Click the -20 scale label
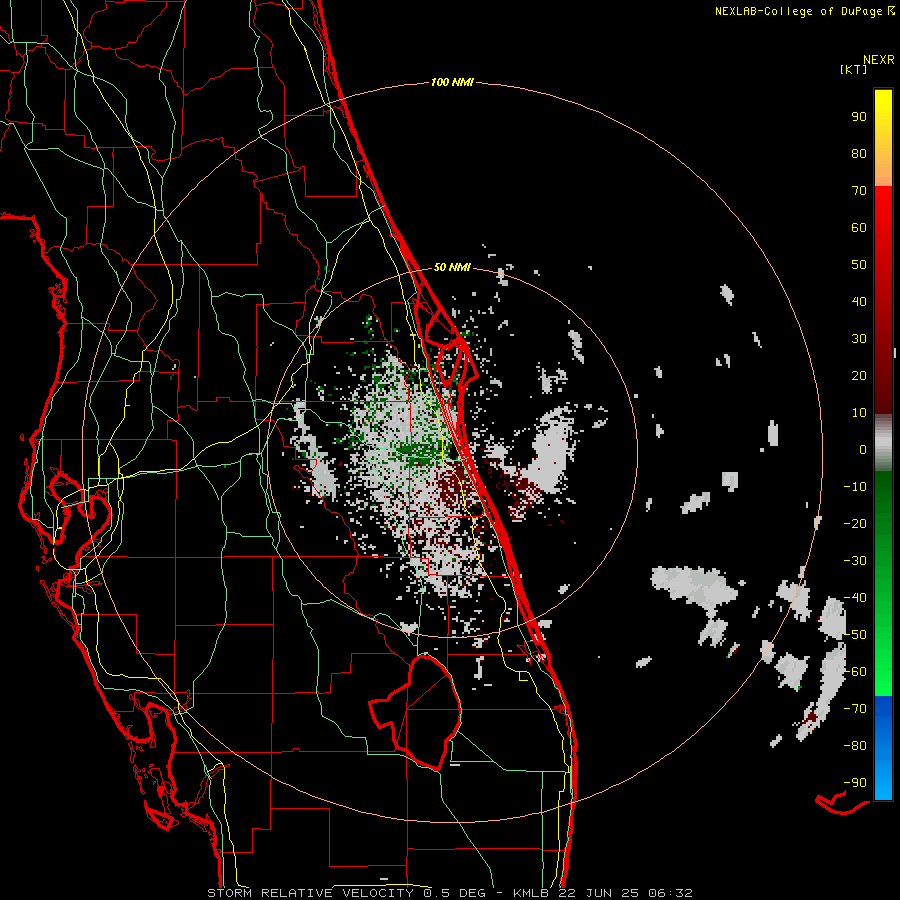This screenshot has width=900, height=900. pos(855,524)
